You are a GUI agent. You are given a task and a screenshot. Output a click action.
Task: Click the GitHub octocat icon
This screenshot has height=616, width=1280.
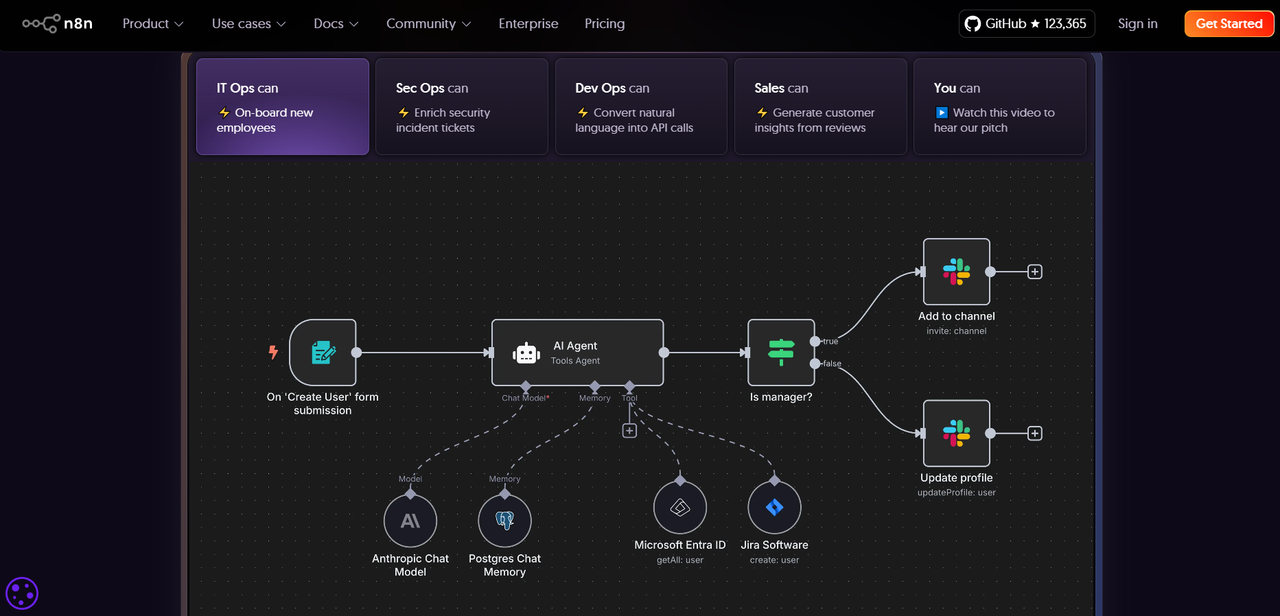click(x=972, y=24)
